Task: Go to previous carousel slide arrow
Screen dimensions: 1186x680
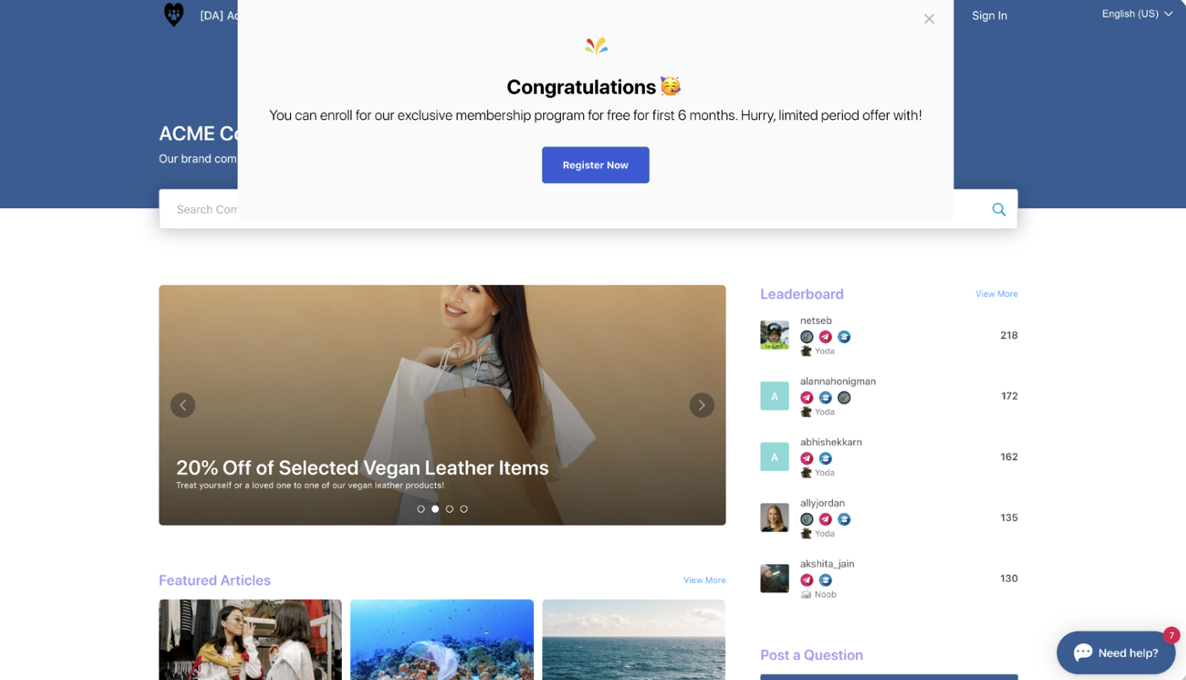Action: coord(182,405)
